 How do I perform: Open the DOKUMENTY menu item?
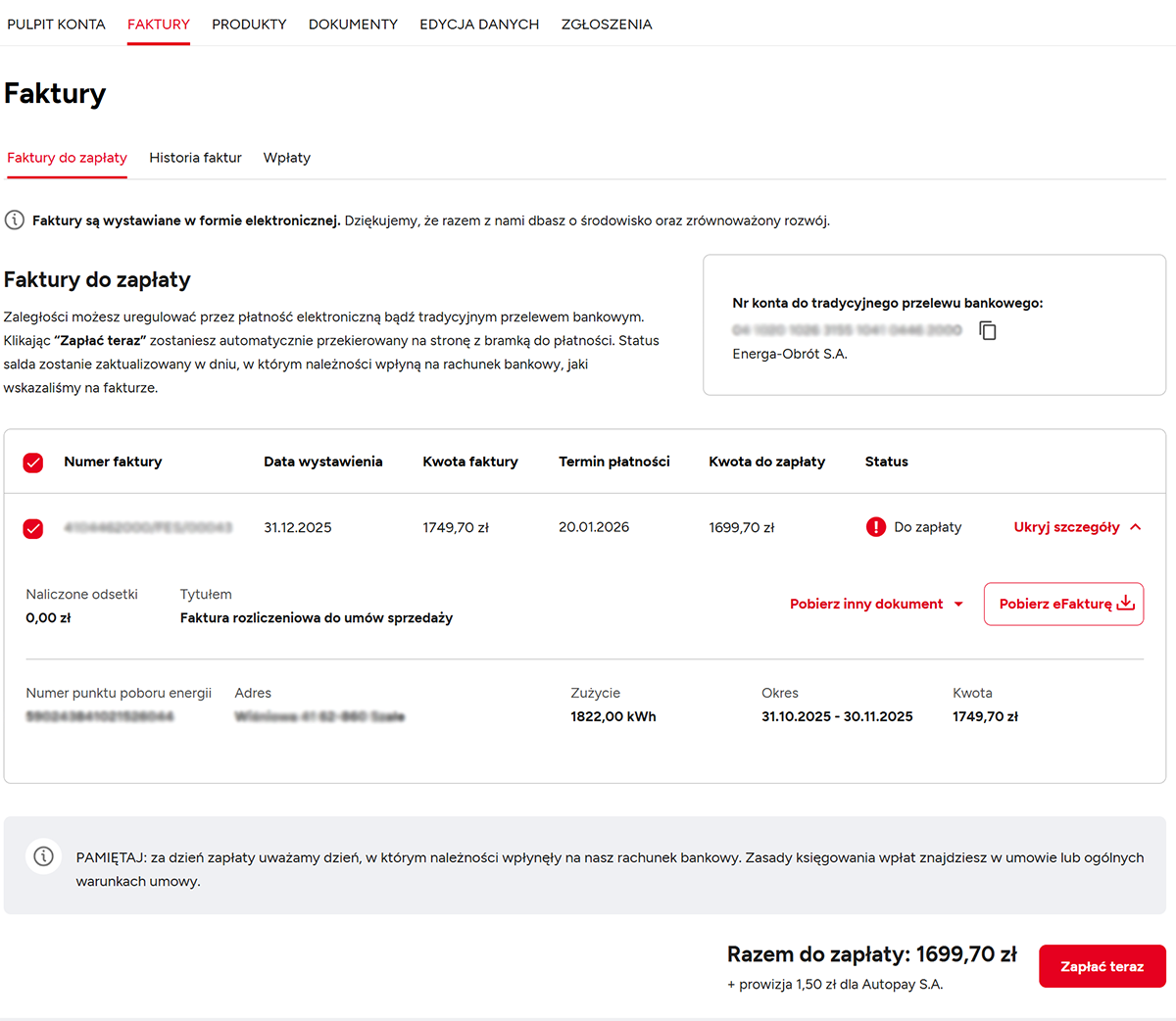coord(353,24)
